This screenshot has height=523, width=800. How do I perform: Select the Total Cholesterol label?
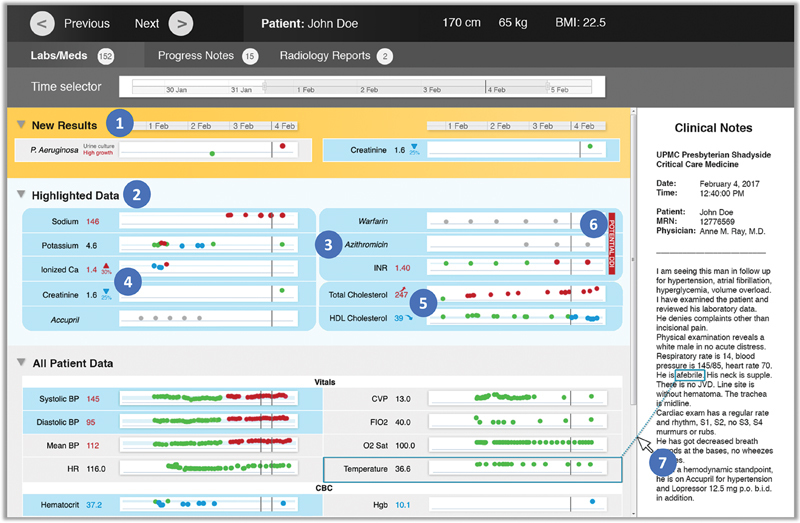click(358, 294)
